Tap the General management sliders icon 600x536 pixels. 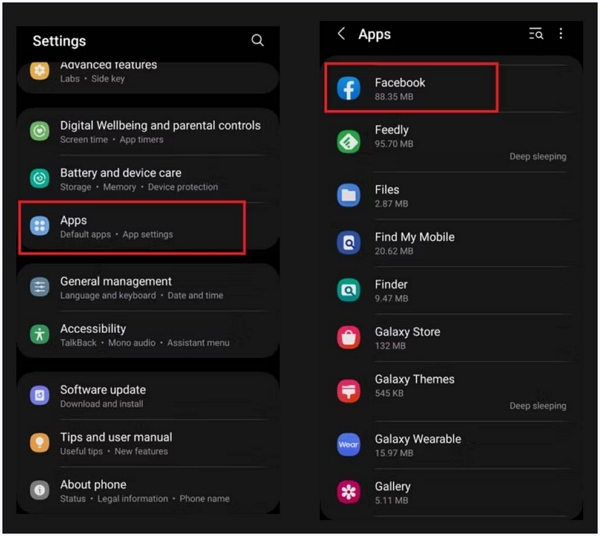(x=40, y=287)
